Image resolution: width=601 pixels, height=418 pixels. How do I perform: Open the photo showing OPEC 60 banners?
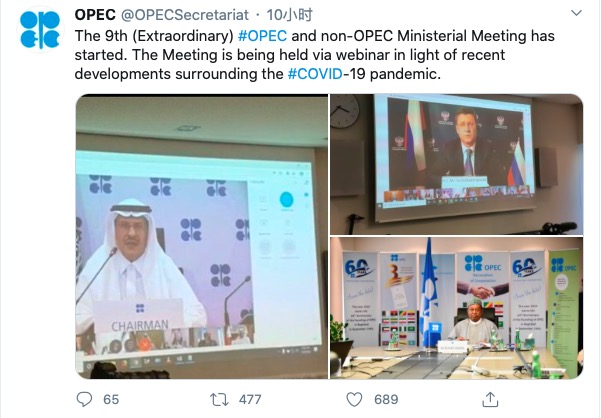(456, 307)
